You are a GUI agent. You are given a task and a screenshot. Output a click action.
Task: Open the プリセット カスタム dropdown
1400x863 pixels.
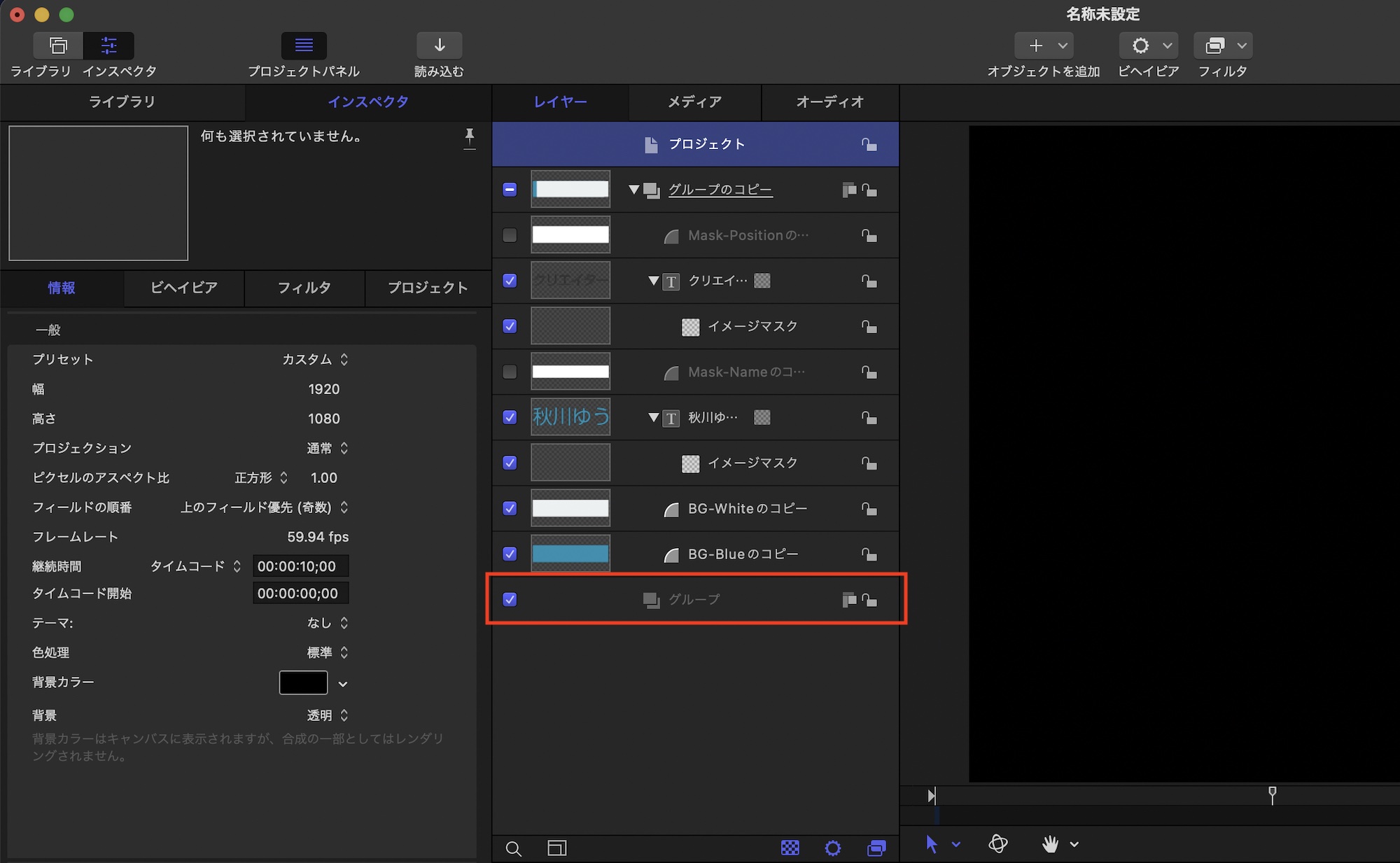pyautogui.click(x=315, y=359)
